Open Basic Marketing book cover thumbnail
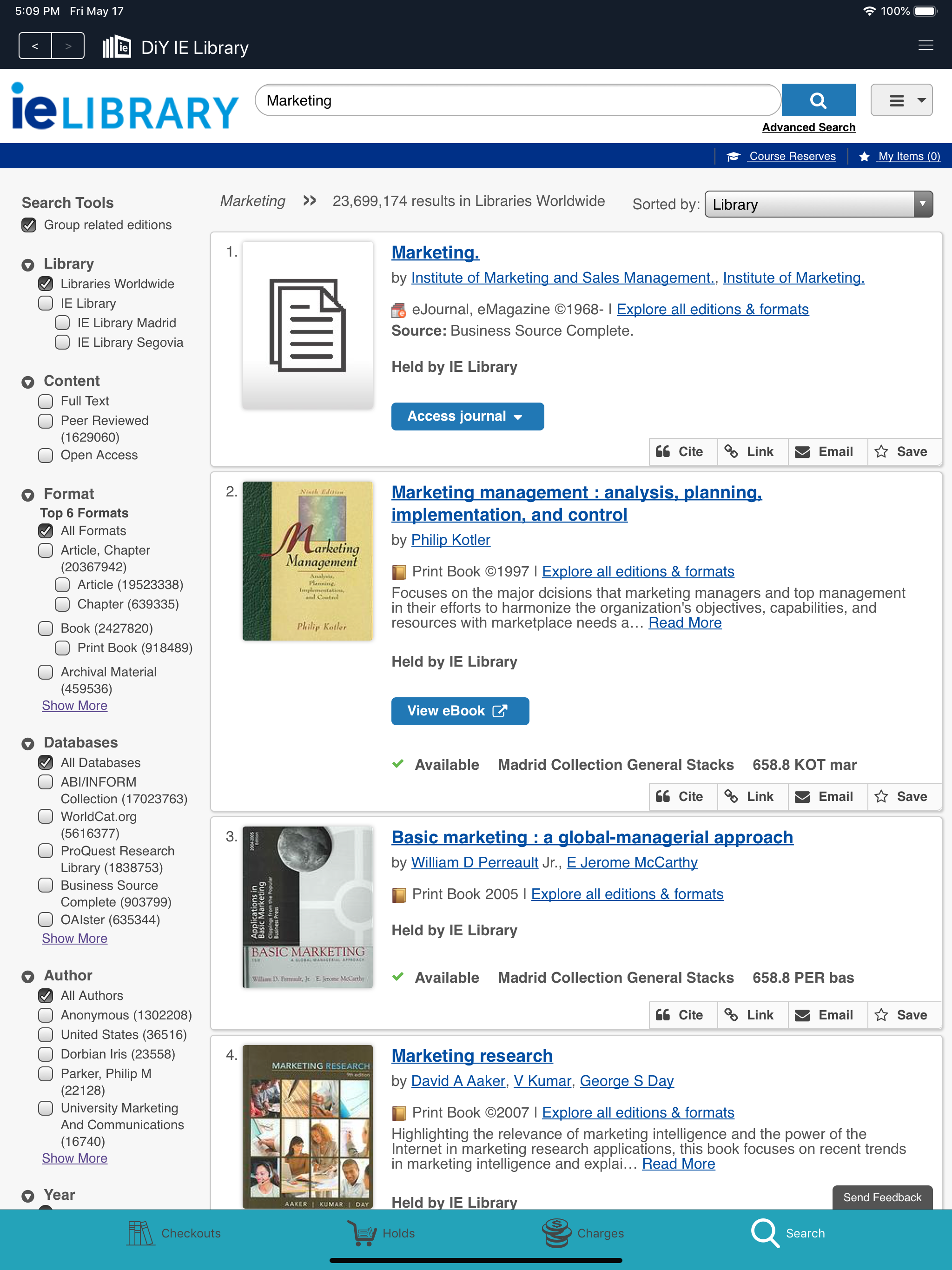Screen dimensions: 952x1270 tap(307, 907)
